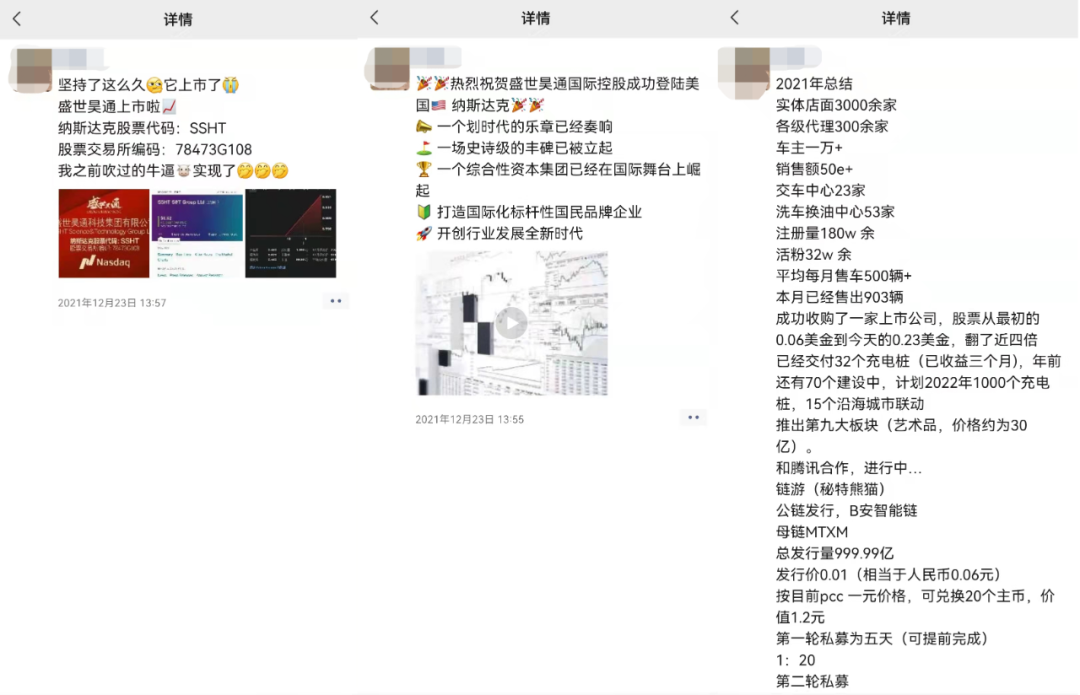
Task: Open the purple SSHT SRT Group screenshot thumbnail
Action: [x=197, y=234]
